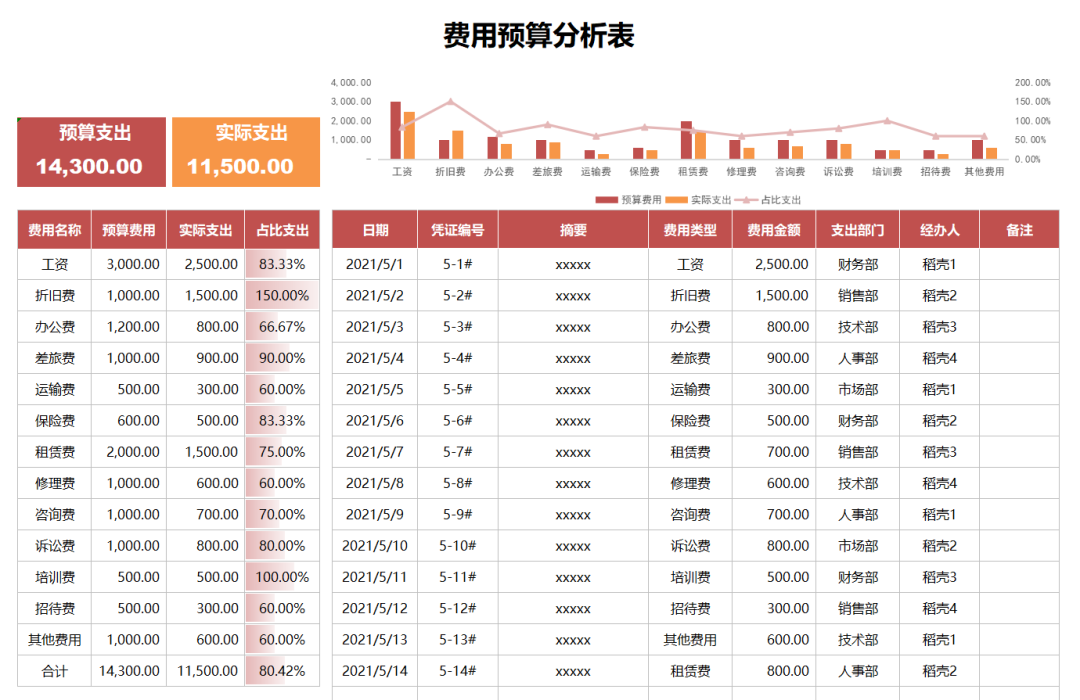
Task: Click the pink 150.00% progress fill for 折旧费
Action: (283, 295)
